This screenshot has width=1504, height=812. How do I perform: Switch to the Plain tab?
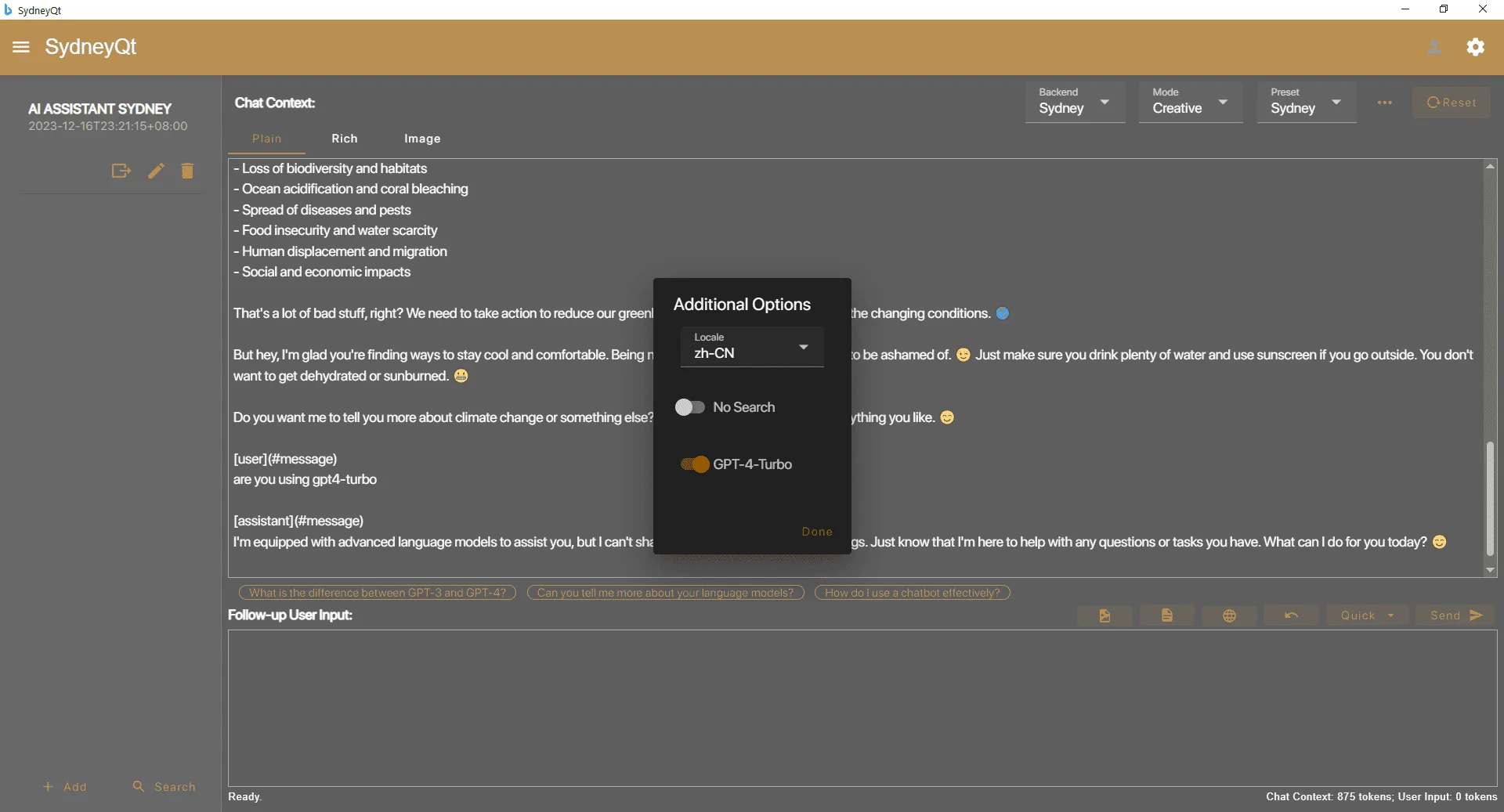point(266,139)
